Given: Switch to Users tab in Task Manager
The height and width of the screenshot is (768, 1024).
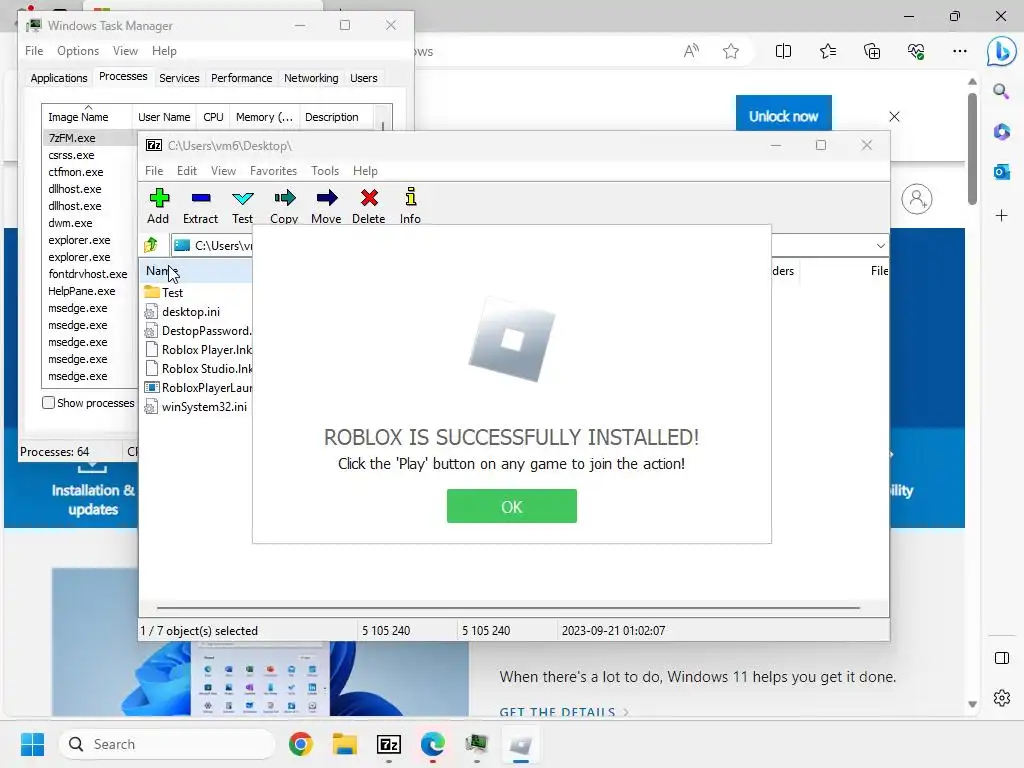Looking at the screenshot, I should click(x=363, y=78).
